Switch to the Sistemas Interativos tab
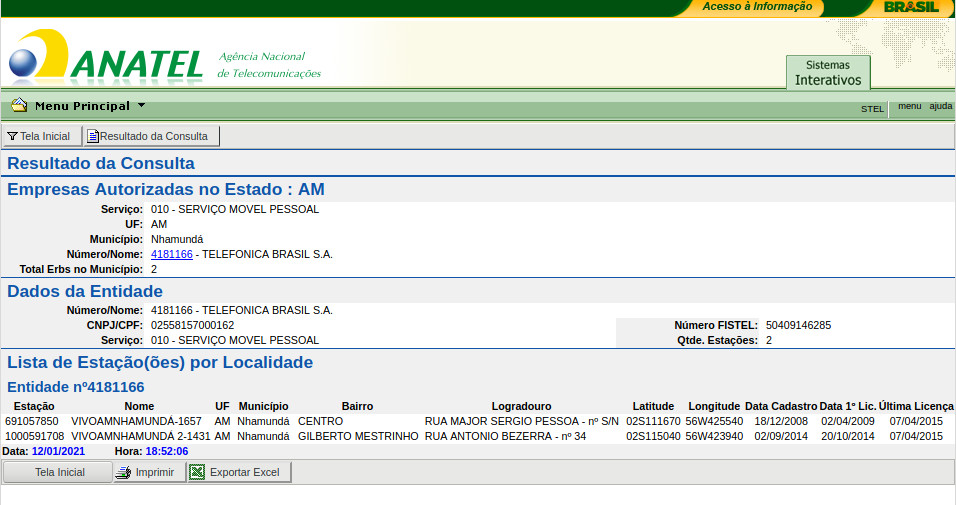This screenshot has width=956, height=505. click(827, 72)
